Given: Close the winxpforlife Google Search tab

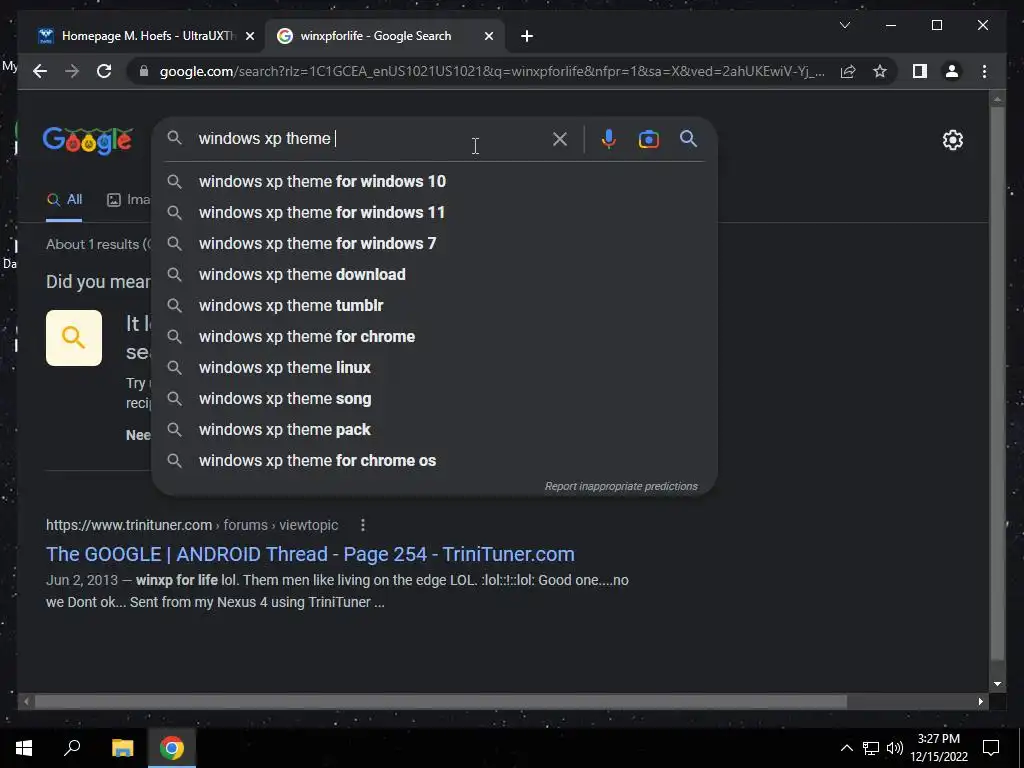Looking at the screenshot, I should [x=488, y=36].
